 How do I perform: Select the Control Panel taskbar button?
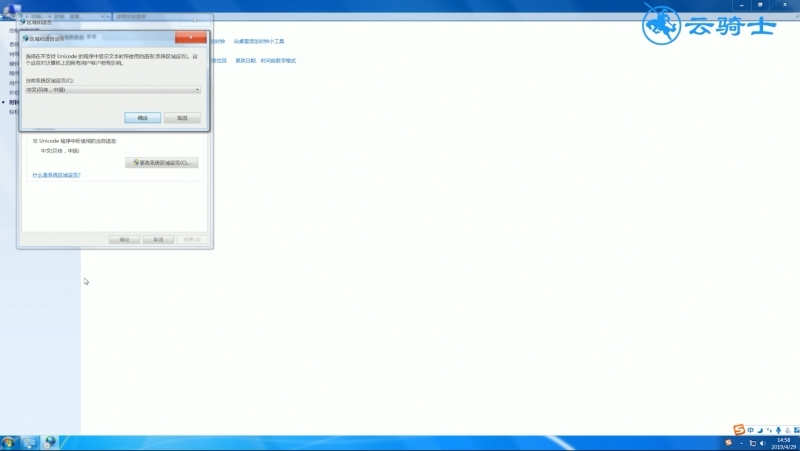pyautogui.click(x=29, y=443)
